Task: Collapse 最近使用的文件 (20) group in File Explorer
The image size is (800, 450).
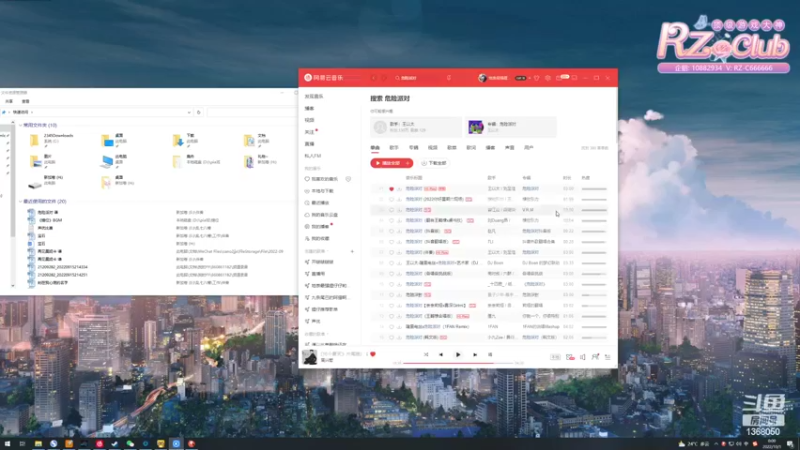Action: tap(20, 202)
